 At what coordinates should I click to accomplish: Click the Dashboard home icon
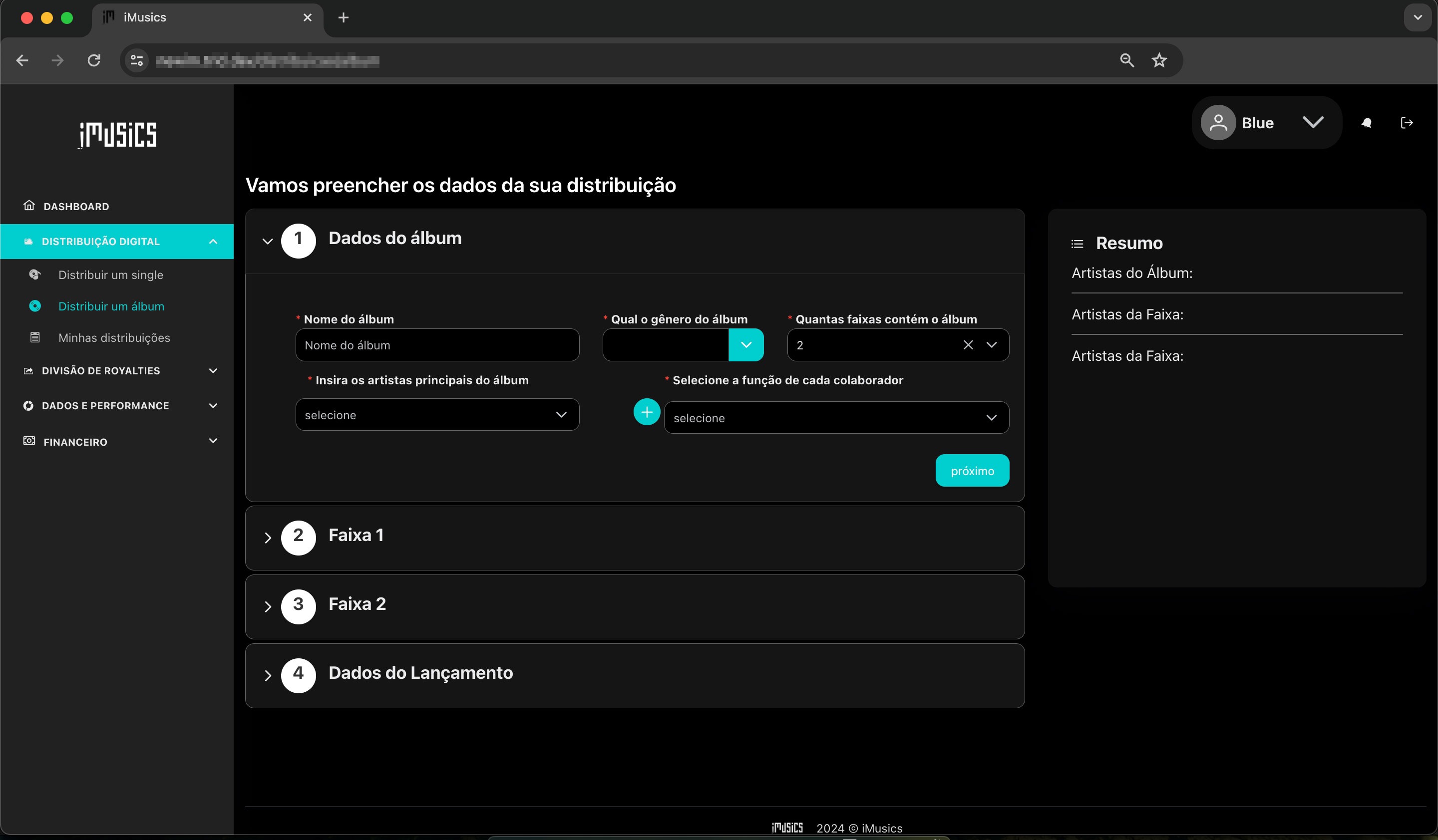tap(29, 206)
